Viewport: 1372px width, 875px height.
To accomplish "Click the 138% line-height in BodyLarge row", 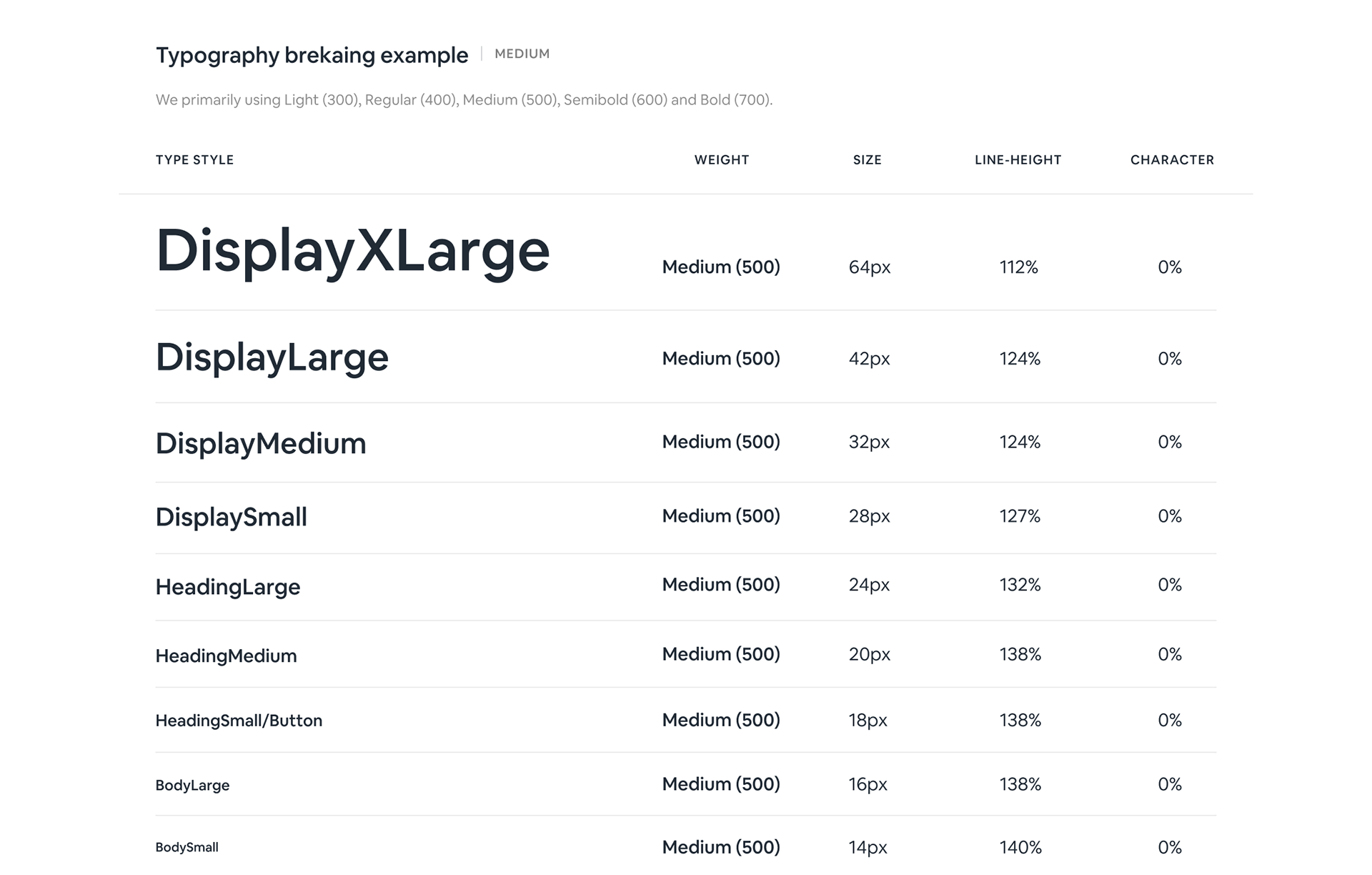I will 1020,784.
